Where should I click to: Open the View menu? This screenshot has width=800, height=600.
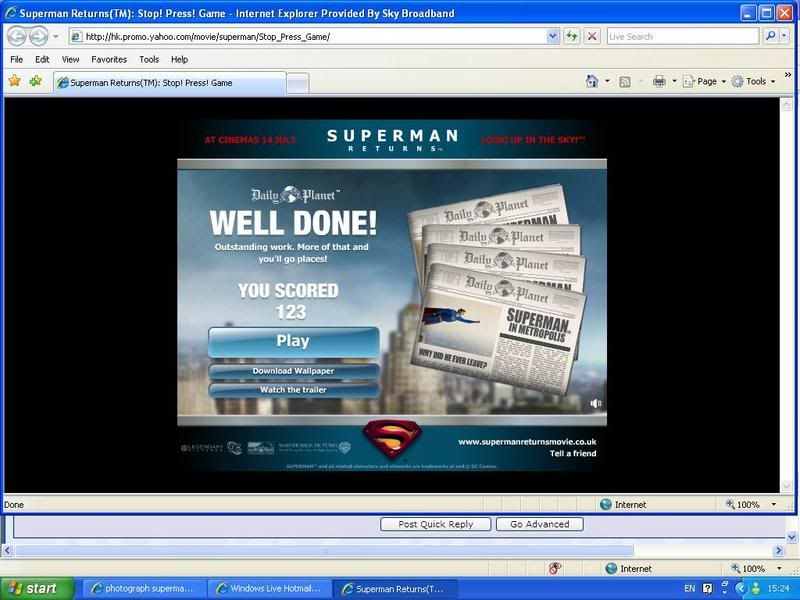point(70,59)
